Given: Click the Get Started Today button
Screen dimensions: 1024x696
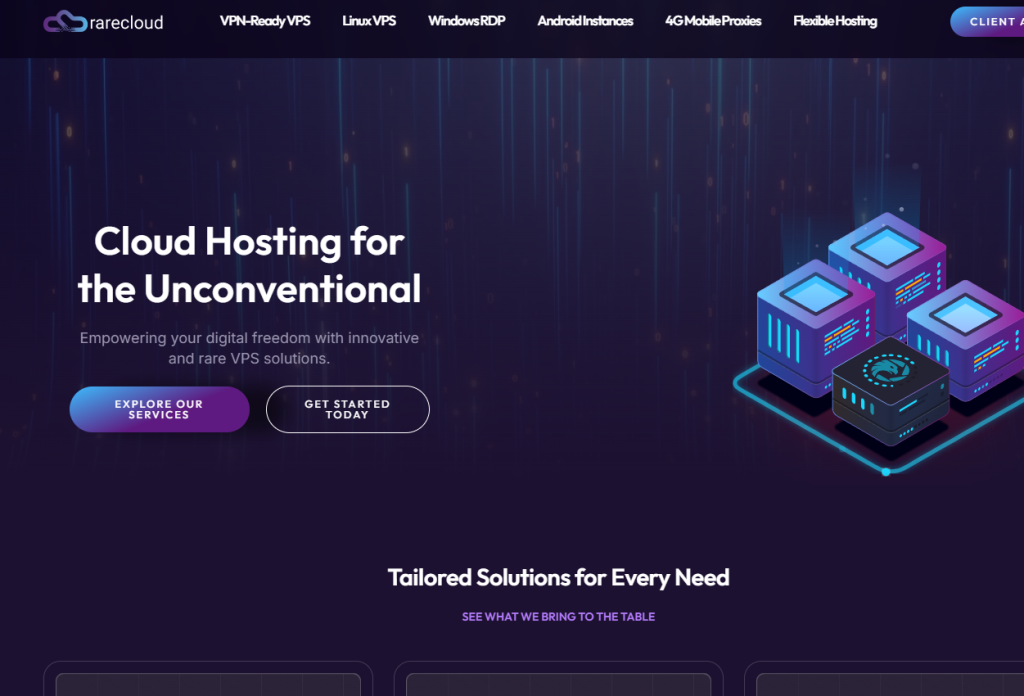Looking at the screenshot, I should 347,409.
